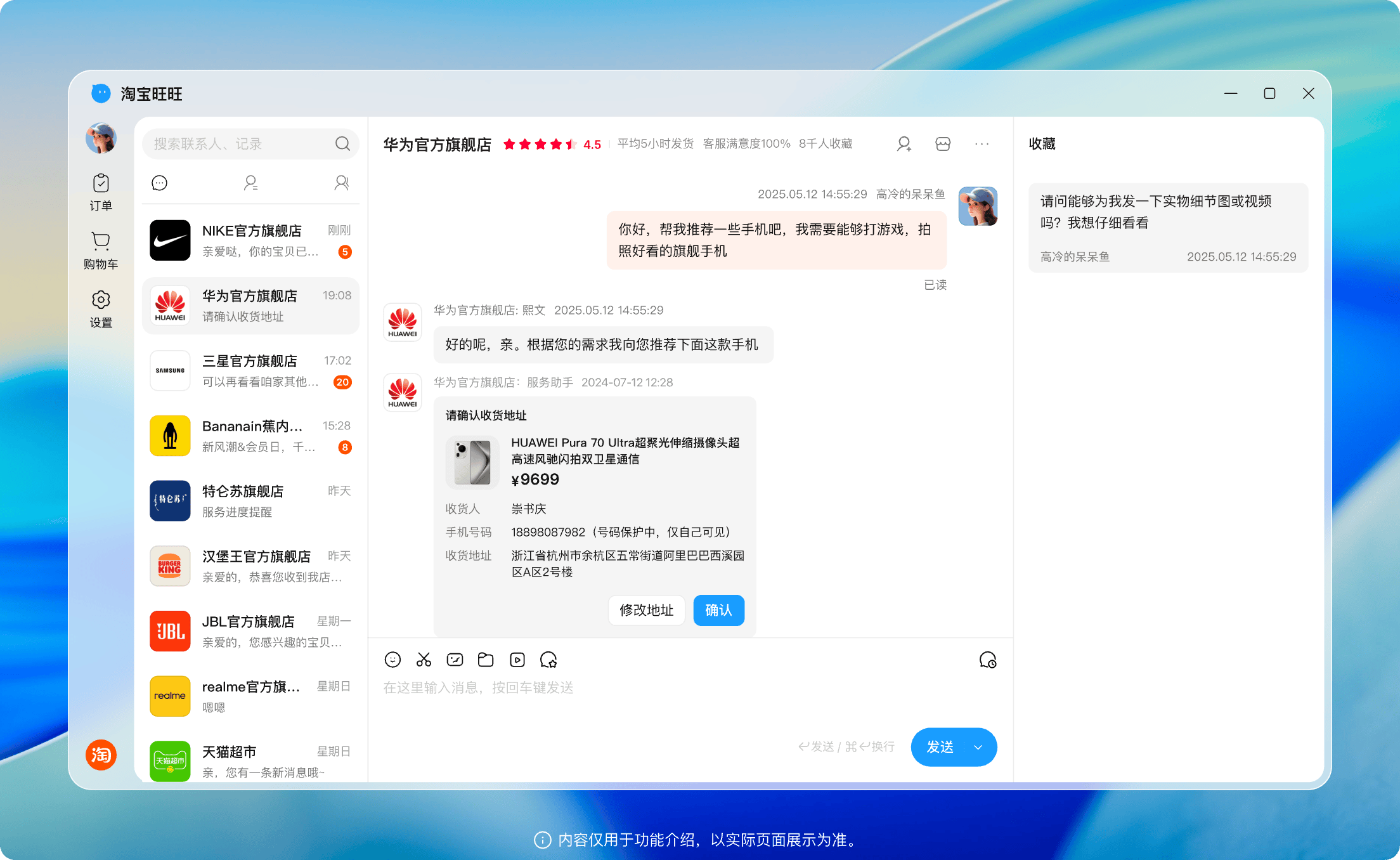Open the Bananain蕉内 conversation
1400x860 pixels.
click(x=250, y=436)
